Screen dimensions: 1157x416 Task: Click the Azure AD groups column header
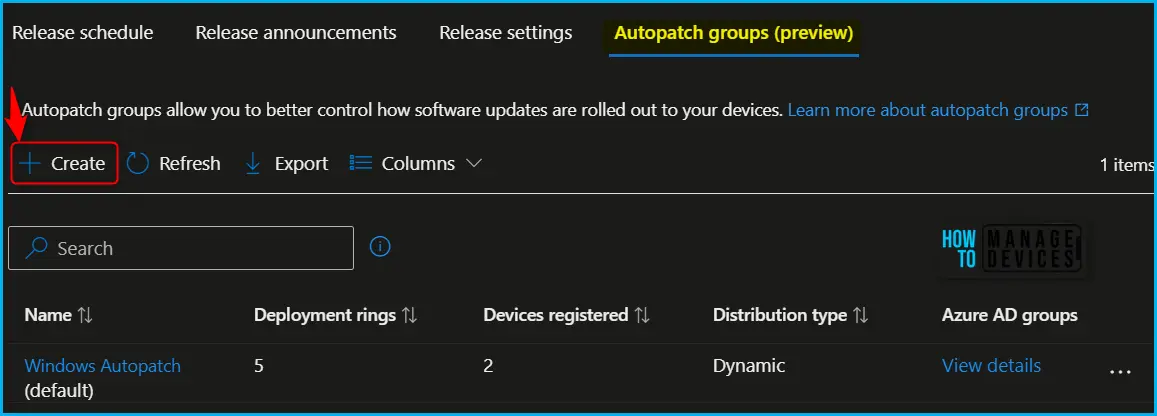click(1009, 315)
